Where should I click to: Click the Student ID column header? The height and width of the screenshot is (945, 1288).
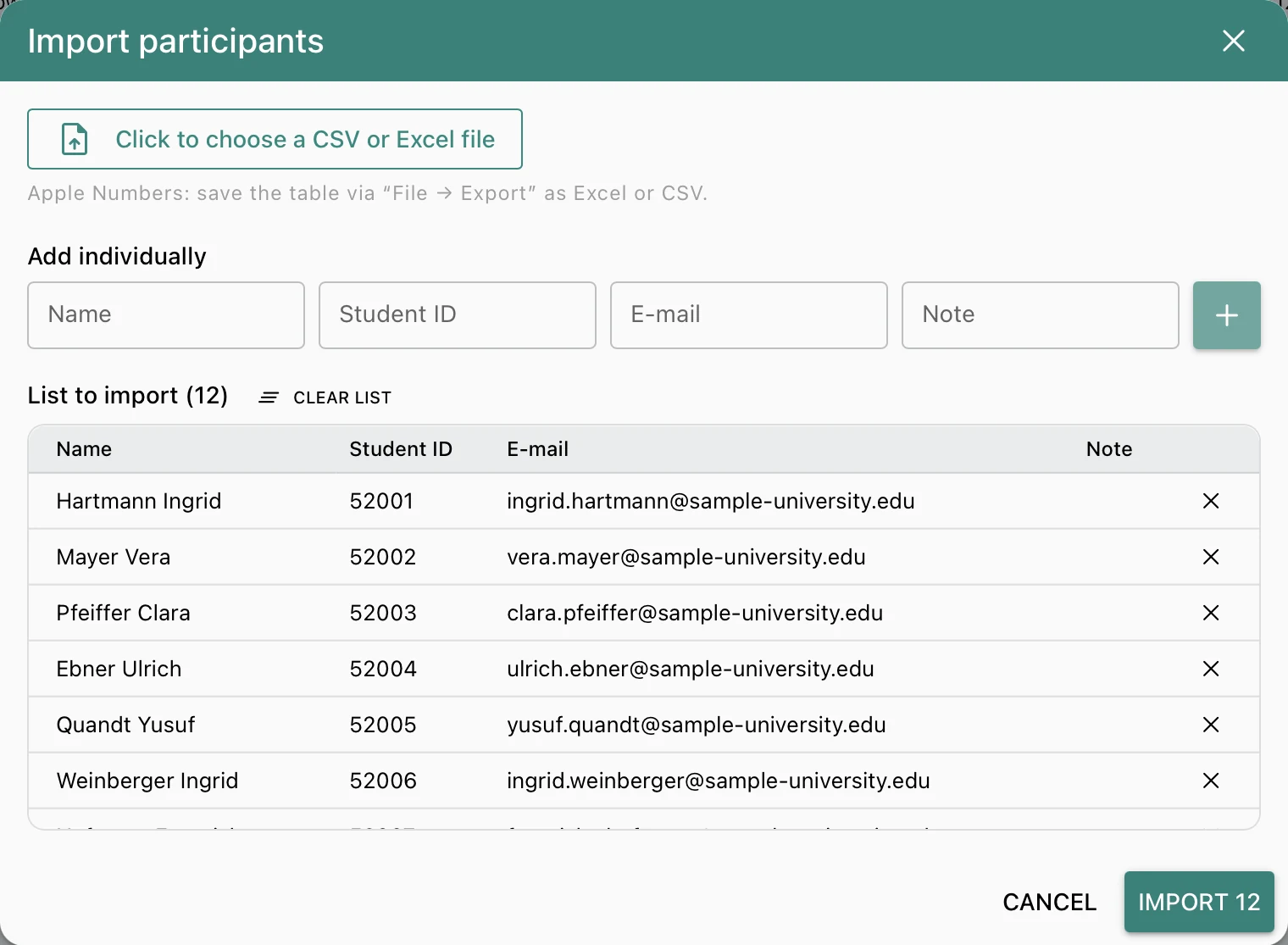(x=401, y=449)
